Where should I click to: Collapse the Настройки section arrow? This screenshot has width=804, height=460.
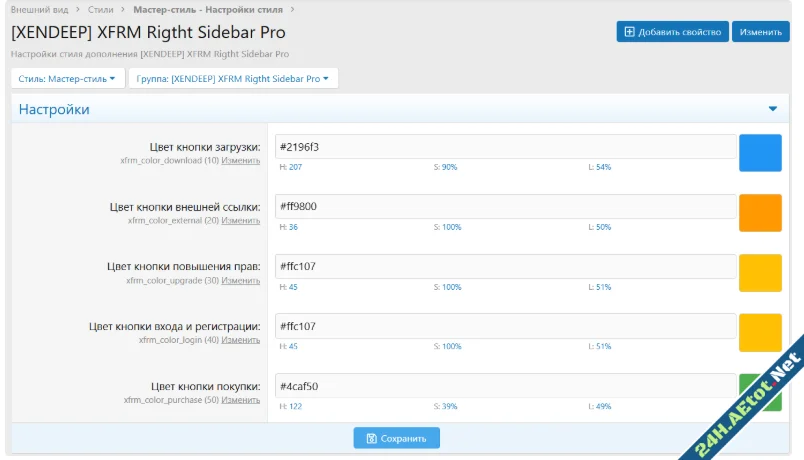772,109
